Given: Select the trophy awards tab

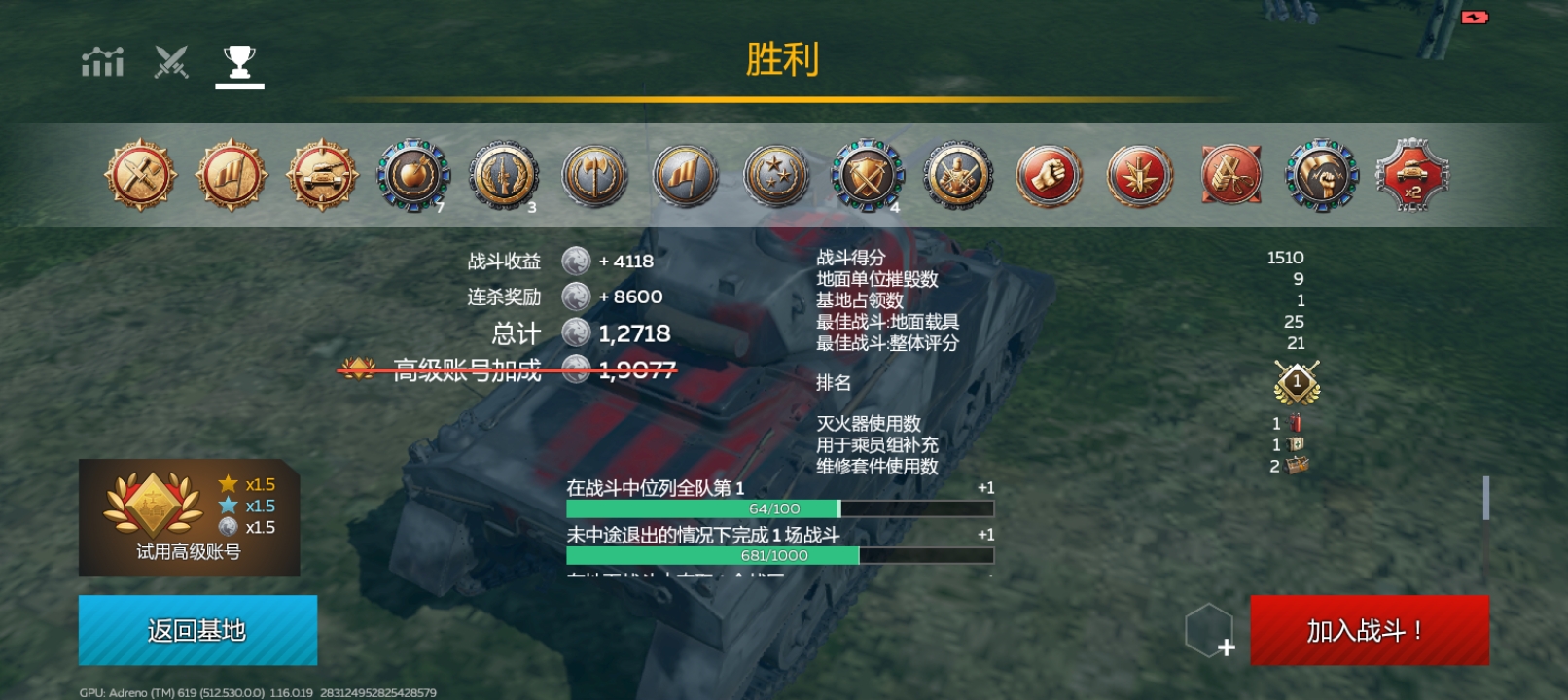Looking at the screenshot, I should tap(239, 63).
